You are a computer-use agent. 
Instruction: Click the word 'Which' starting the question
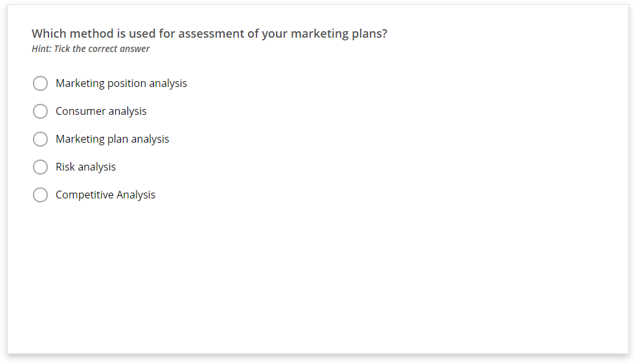pyautogui.click(x=45, y=34)
